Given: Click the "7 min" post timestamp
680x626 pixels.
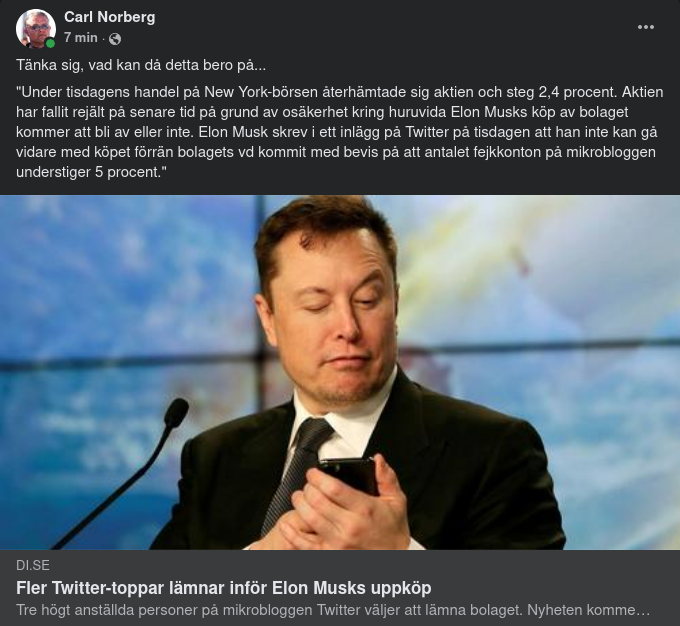Looking at the screenshot, I should click(80, 38).
